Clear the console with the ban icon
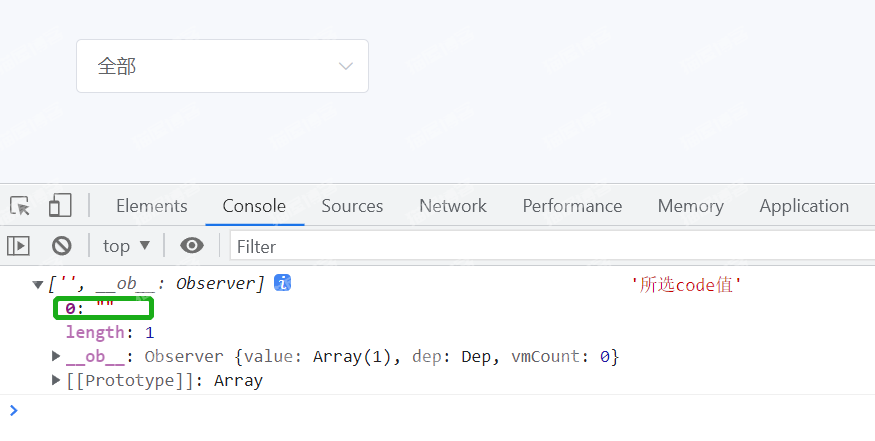Image resolution: width=875 pixels, height=441 pixels. 62,245
